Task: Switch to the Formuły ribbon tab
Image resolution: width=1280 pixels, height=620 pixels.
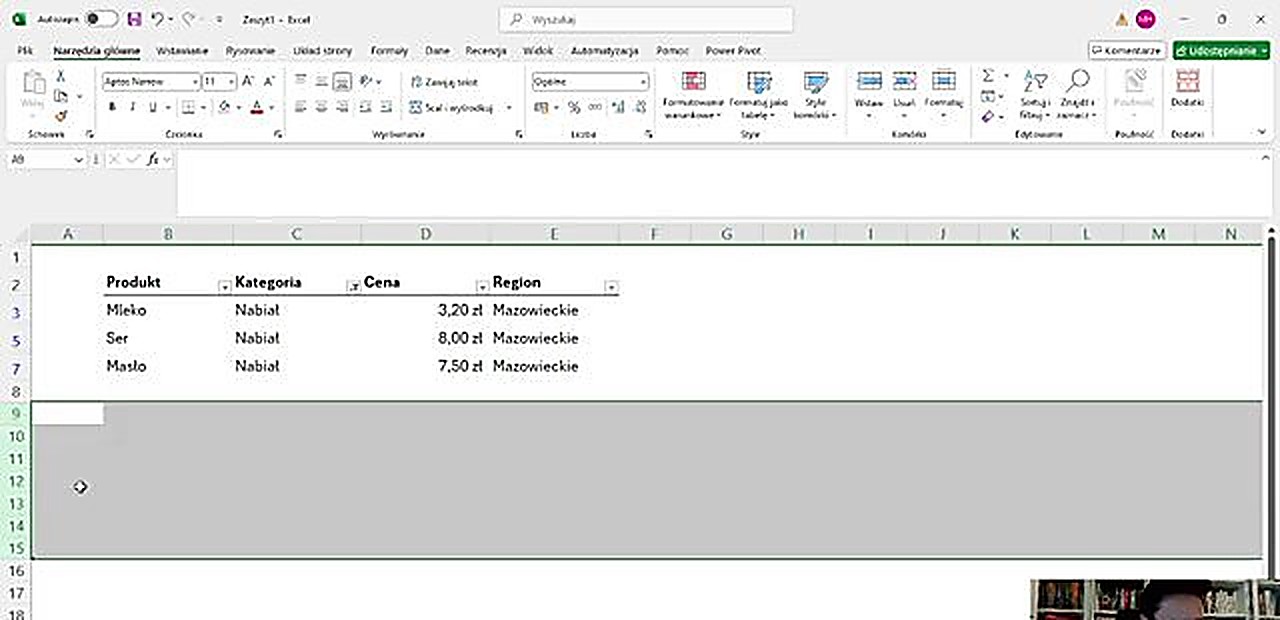Action: (x=389, y=51)
